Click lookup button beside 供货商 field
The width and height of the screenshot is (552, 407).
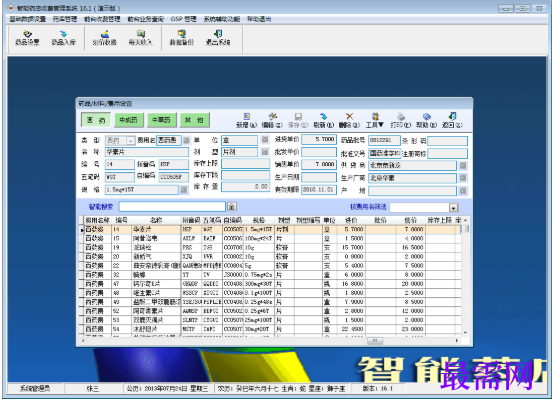tap(463, 165)
